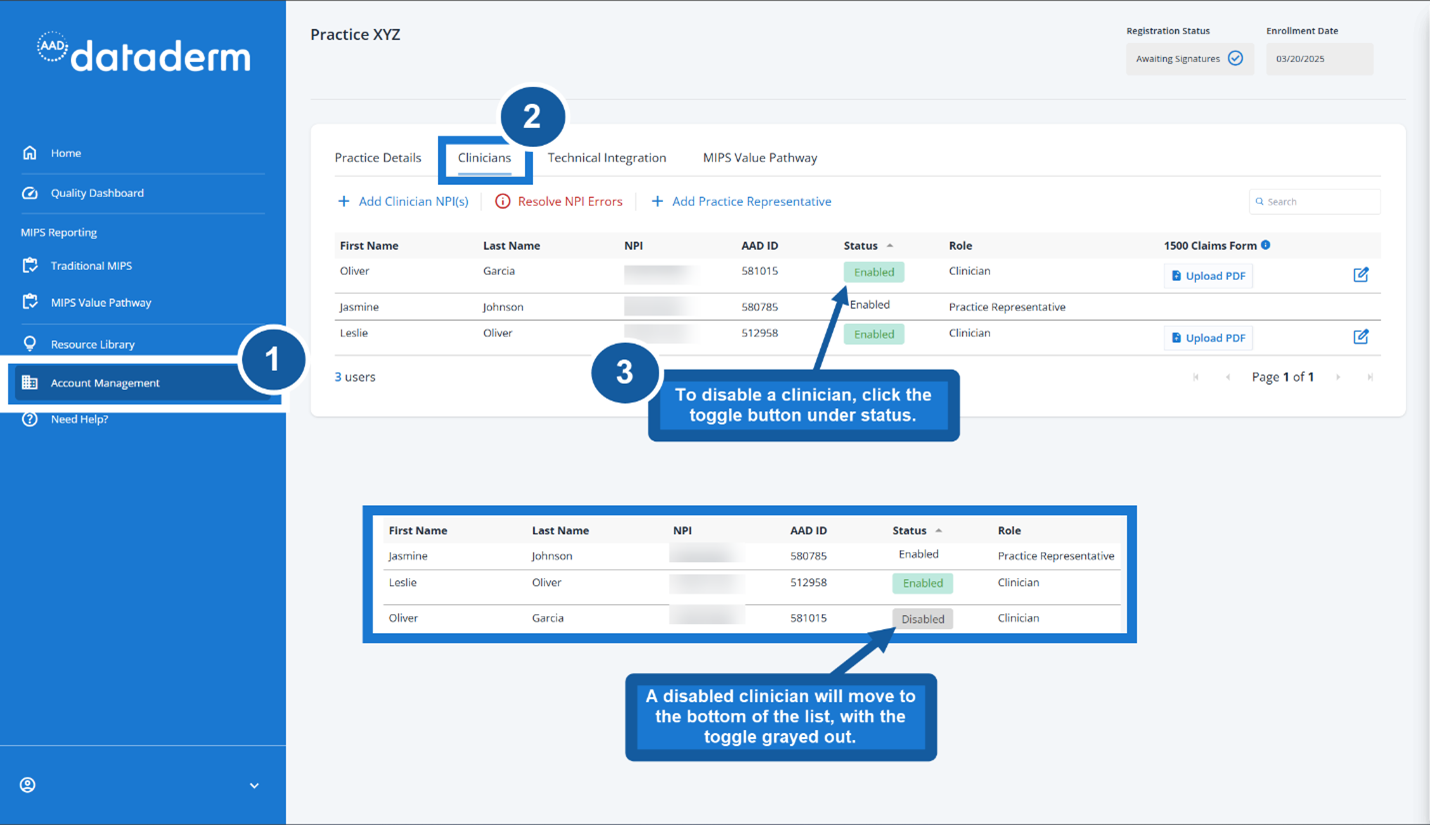Open Quality Dashboard via its gauge icon

[28, 194]
